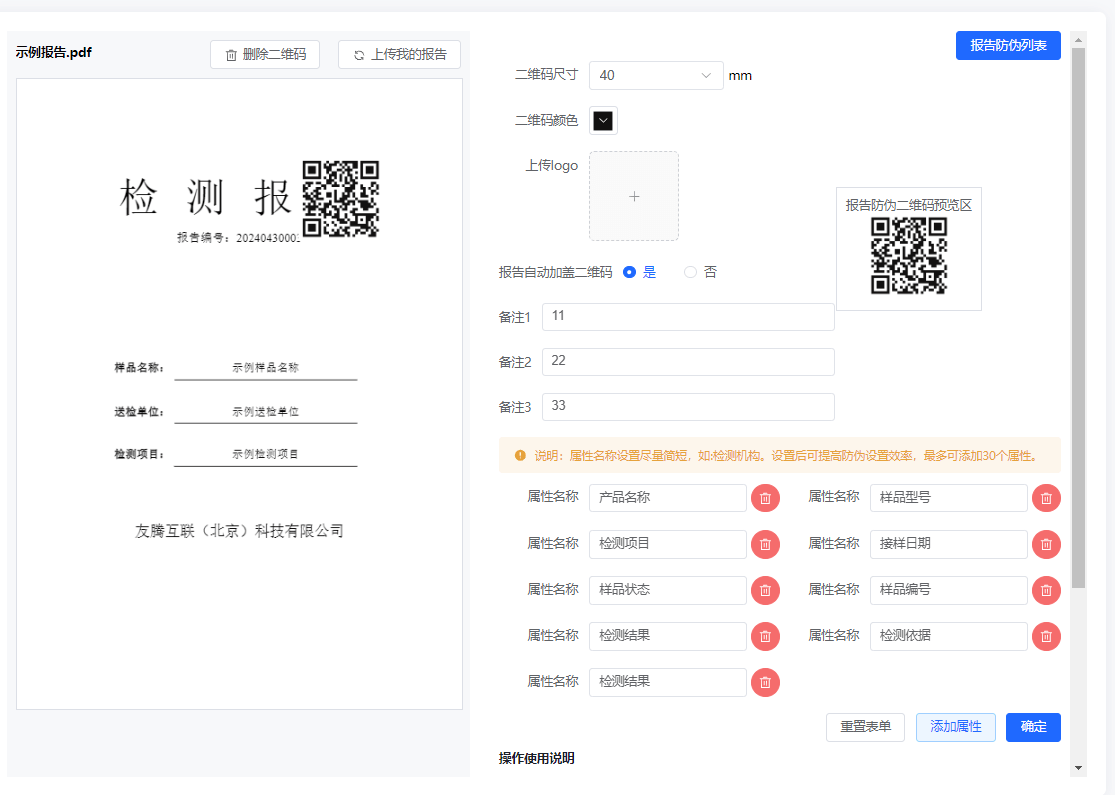Click the 添加属性 button
Viewport: 1115px width, 795px height.
(x=955, y=727)
